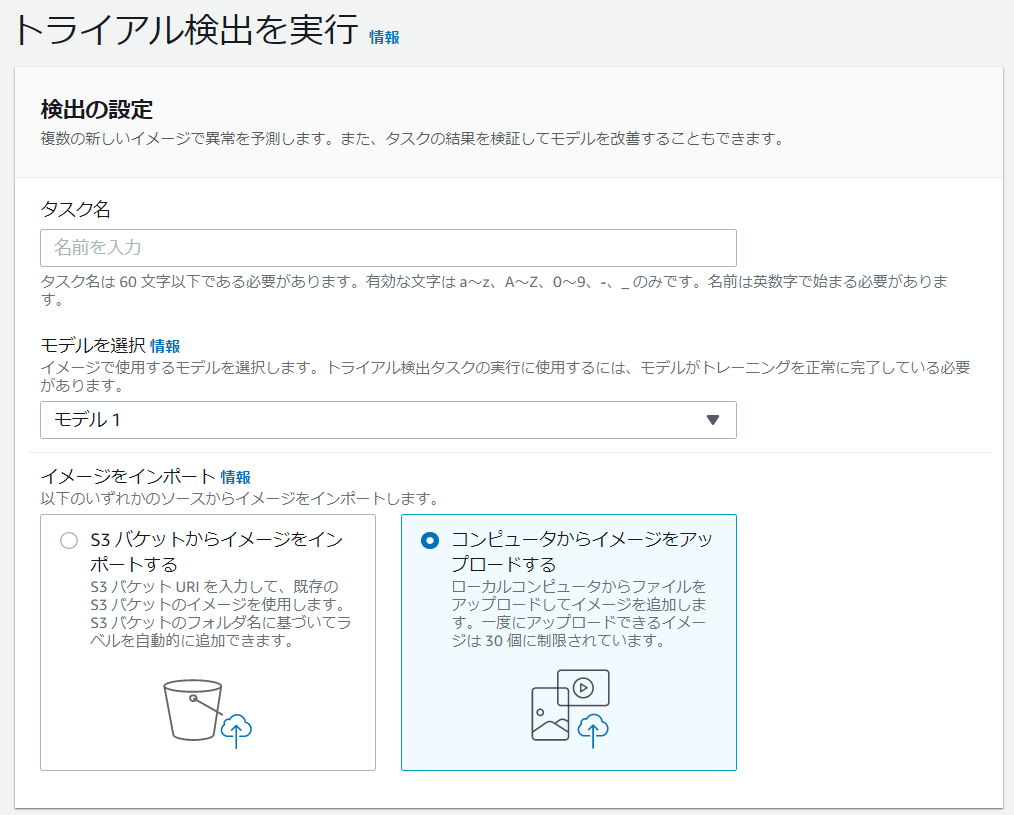Click the 情報 link beside the page title
The height and width of the screenshot is (815, 1014).
384,38
